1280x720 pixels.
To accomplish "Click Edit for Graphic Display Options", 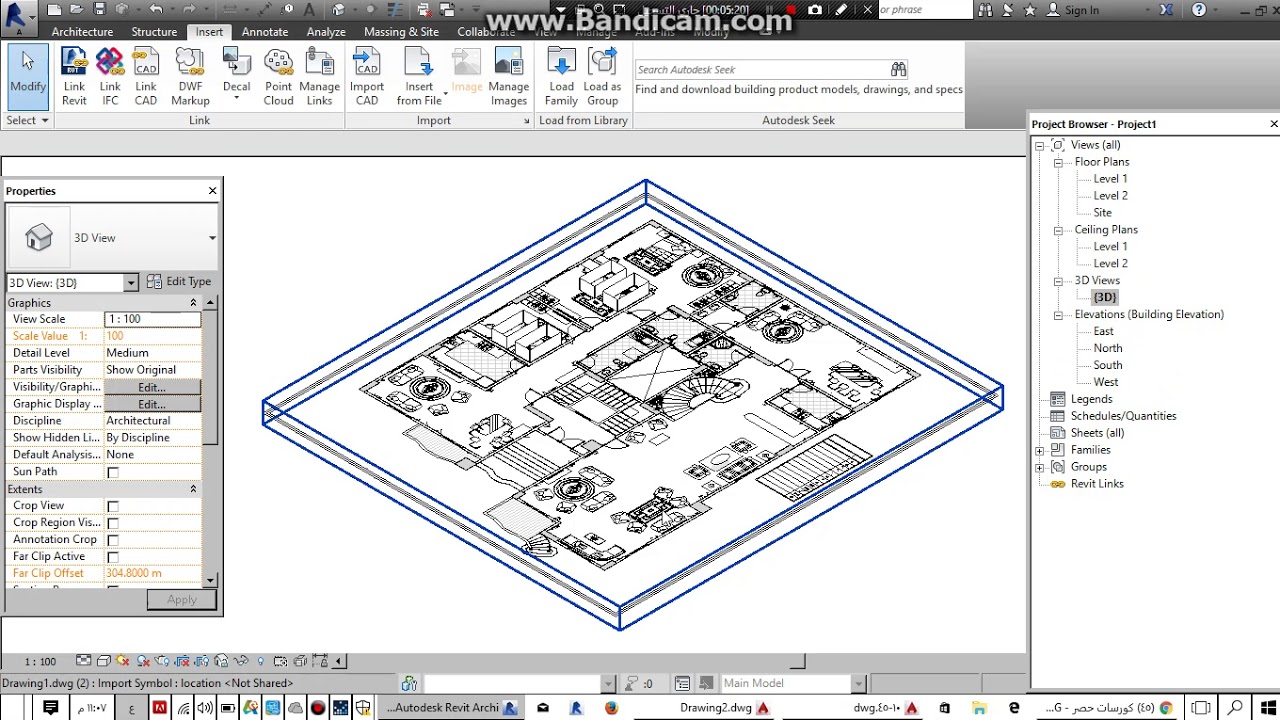I will point(152,404).
